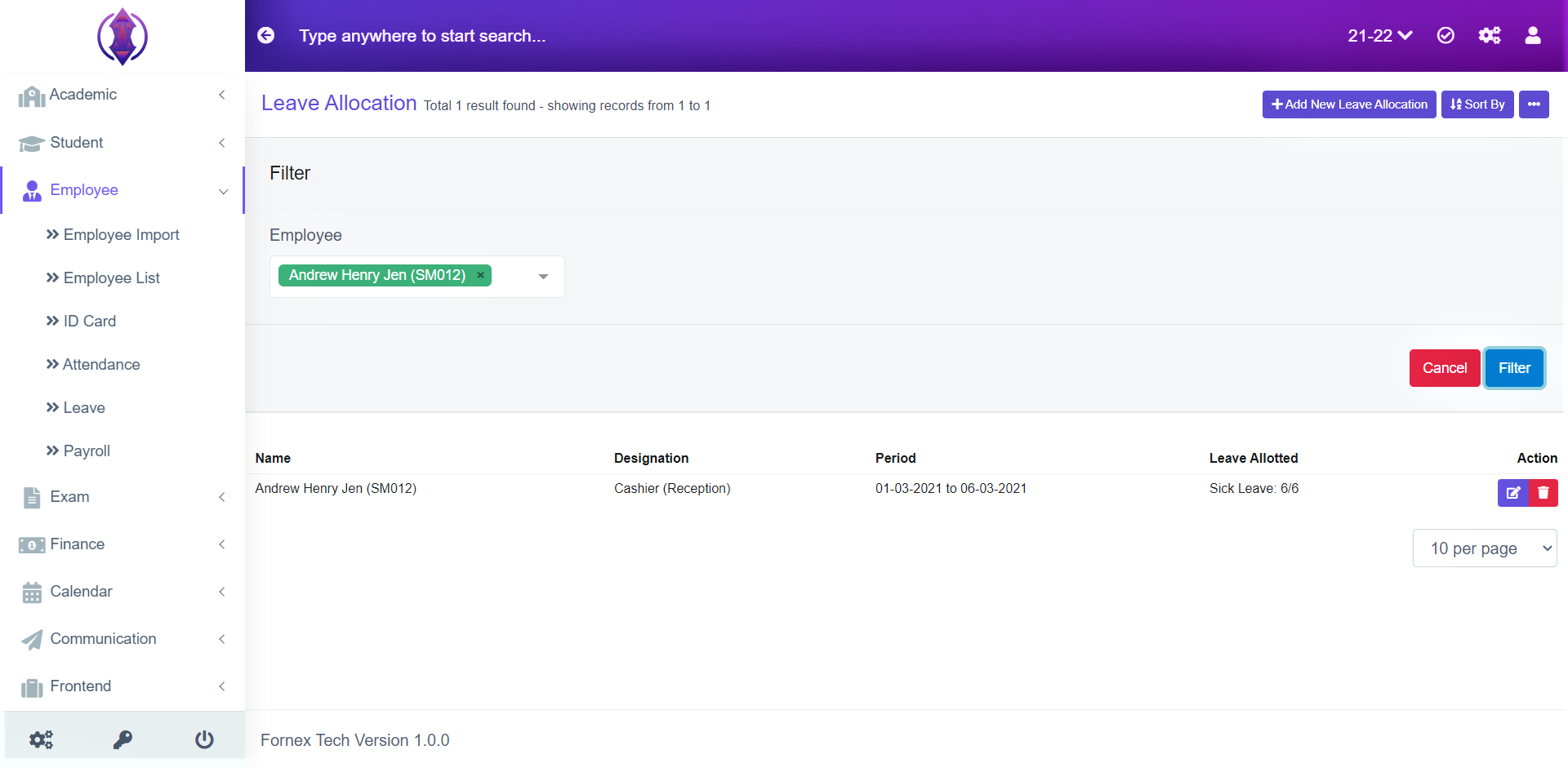Click '01-03-2021 to 06-03-2021' period cell

click(x=951, y=489)
